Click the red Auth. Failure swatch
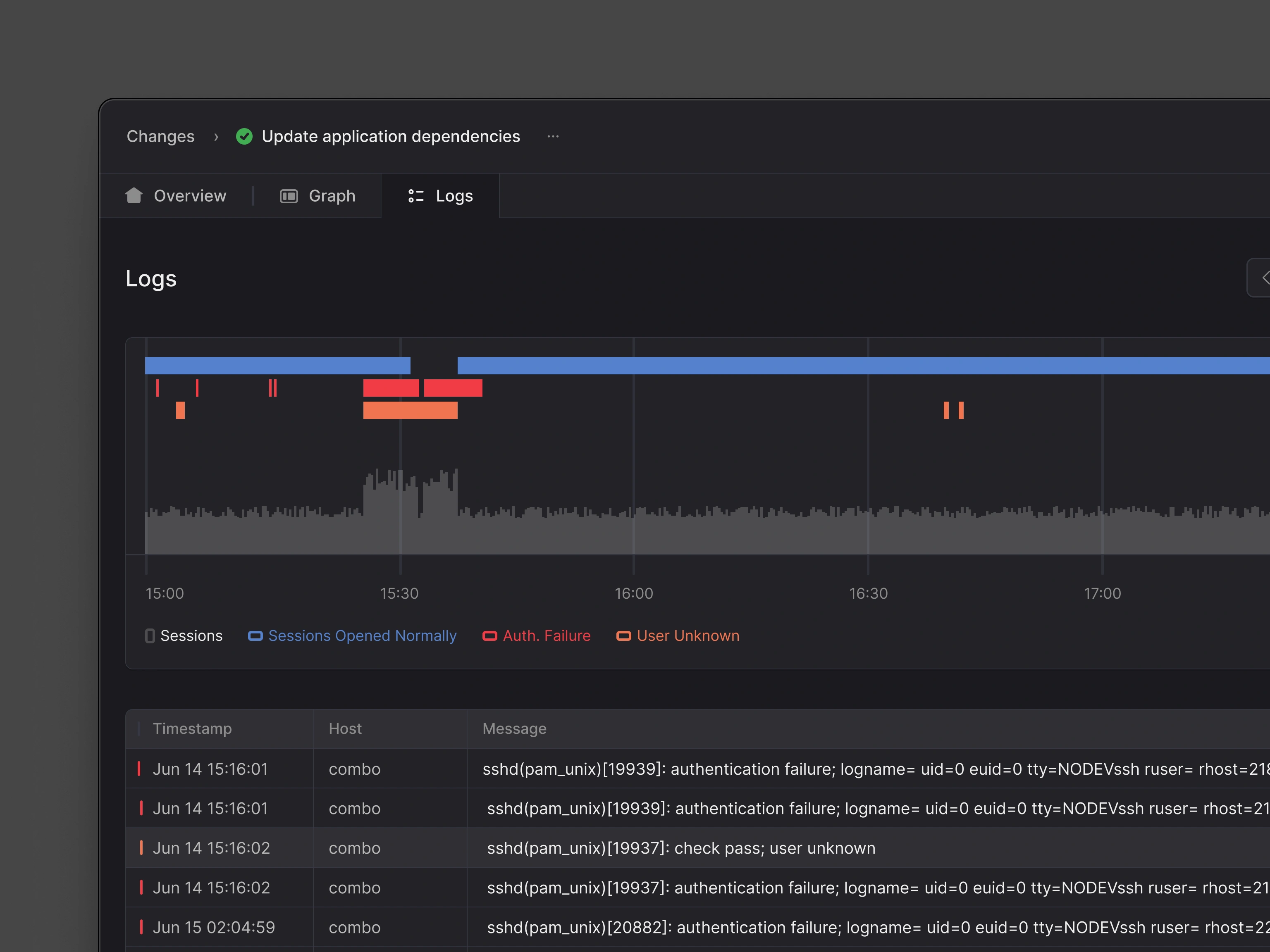This screenshot has width=1270, height=952. [x=490, y=636]
